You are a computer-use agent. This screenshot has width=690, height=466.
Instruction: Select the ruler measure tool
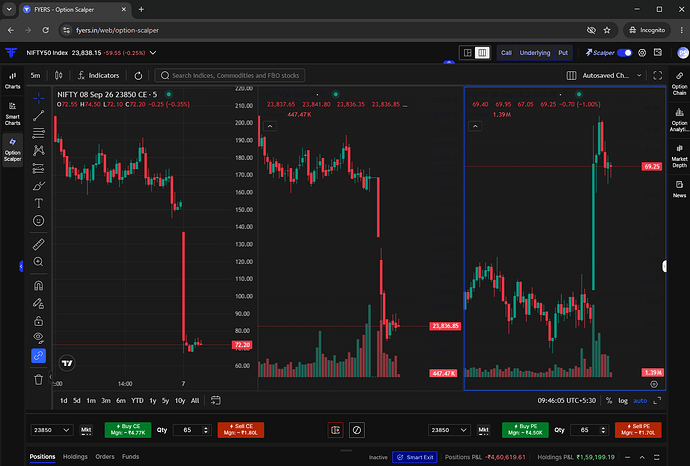[x=38, y=244]
